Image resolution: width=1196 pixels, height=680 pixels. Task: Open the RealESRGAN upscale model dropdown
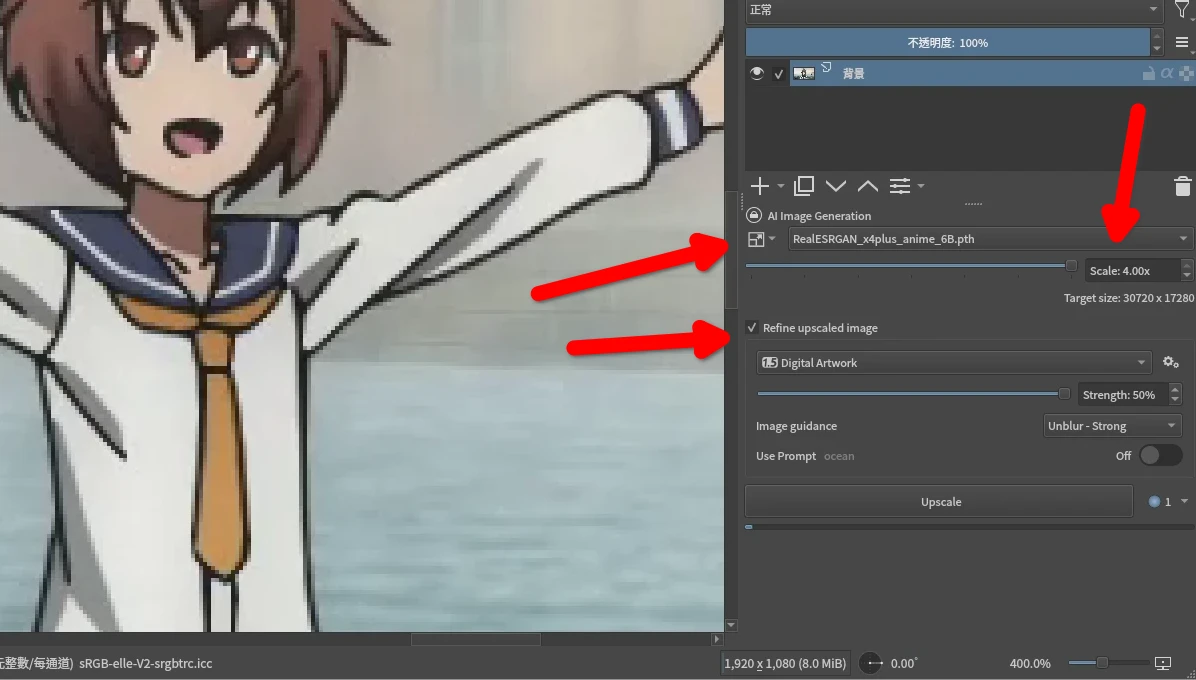coord(989,239)
